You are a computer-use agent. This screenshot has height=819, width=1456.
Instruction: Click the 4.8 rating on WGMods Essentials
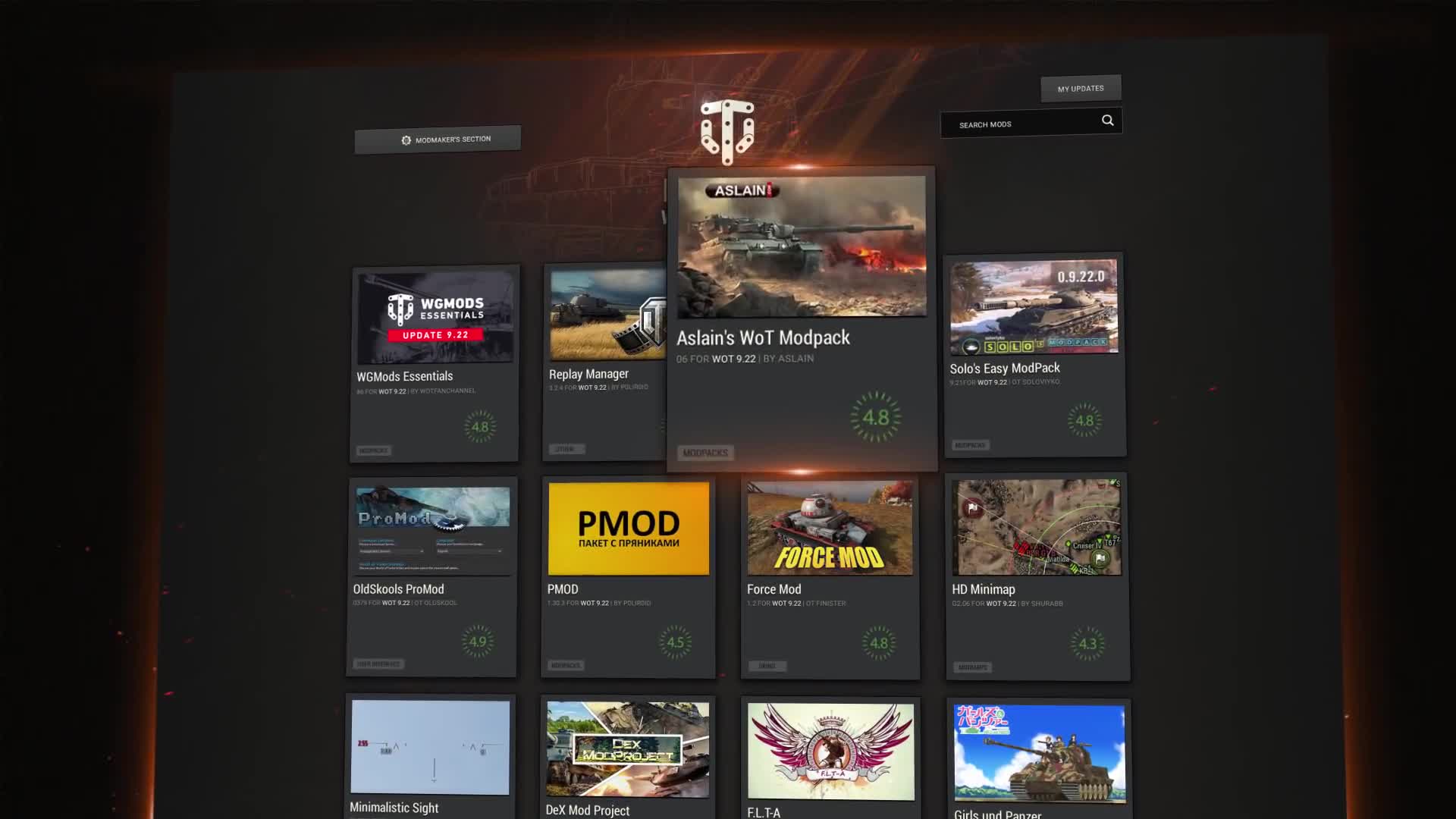pyautogui.click(x=480, y=427)
